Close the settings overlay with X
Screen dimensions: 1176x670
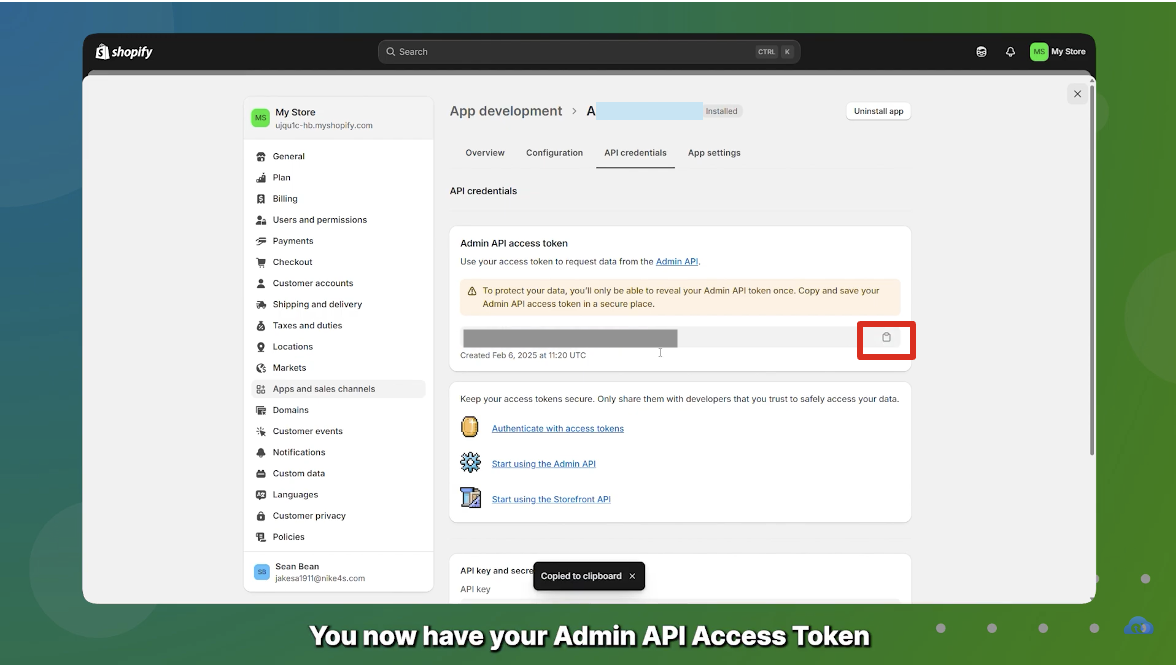(x=1077, y=94)
